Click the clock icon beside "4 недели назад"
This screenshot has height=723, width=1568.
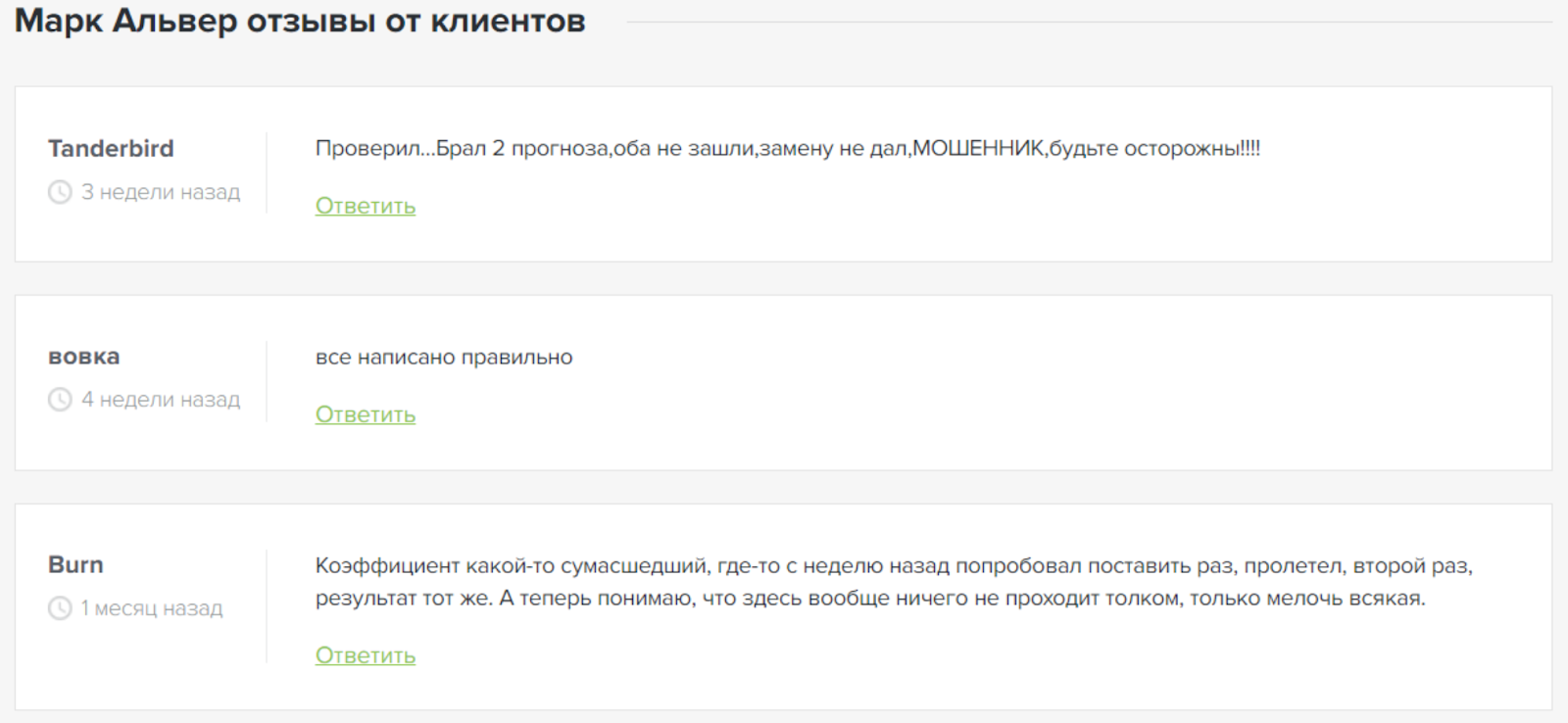[x=60, y=400]
